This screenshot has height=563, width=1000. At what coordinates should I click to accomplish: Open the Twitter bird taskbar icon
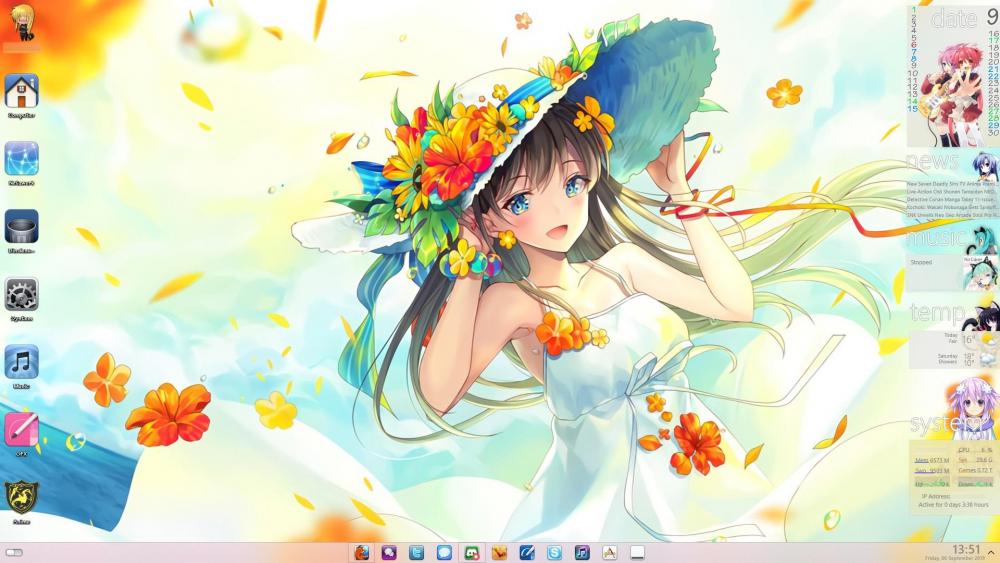point(416,552)
